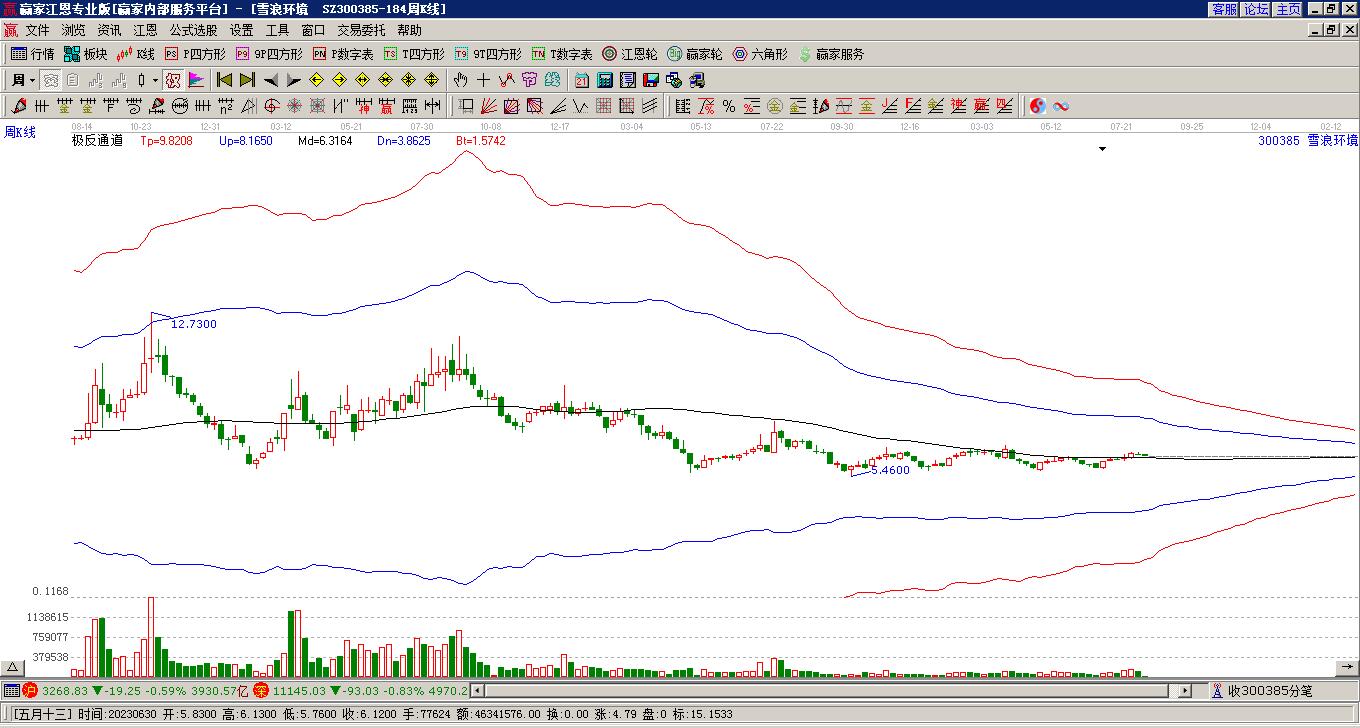1360x728 pixels.
Task: Click the red-blue yin-yang icon
Action: pos(1038,106)
